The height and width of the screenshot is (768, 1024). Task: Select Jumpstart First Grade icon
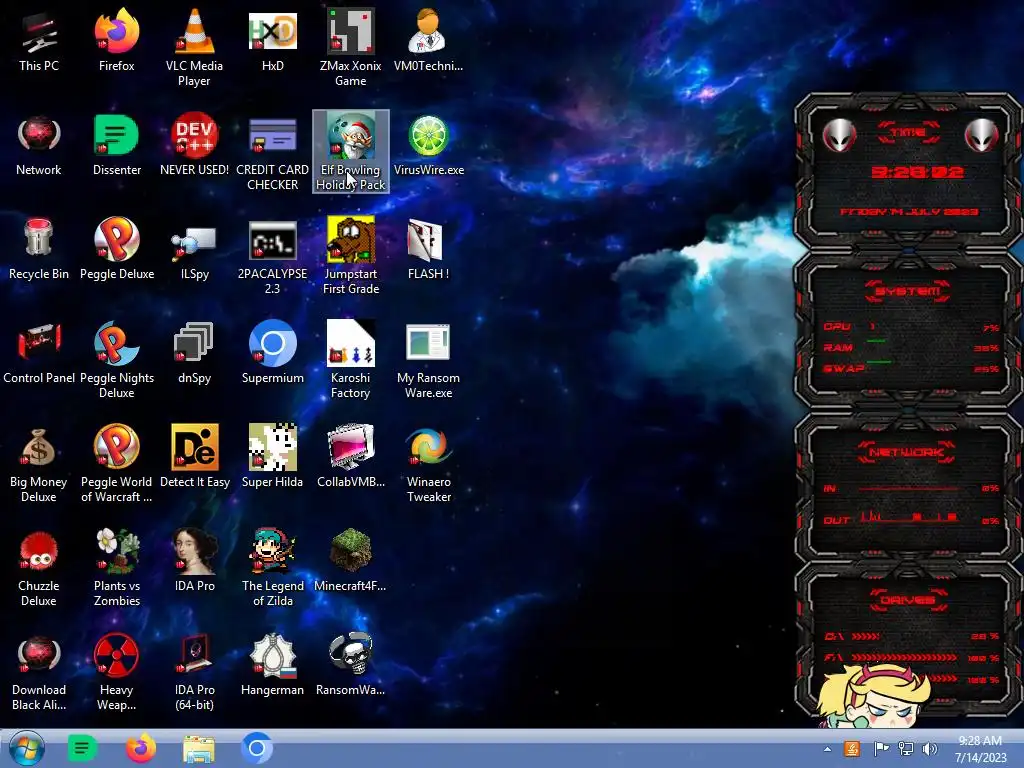click(x=351, y=256)
